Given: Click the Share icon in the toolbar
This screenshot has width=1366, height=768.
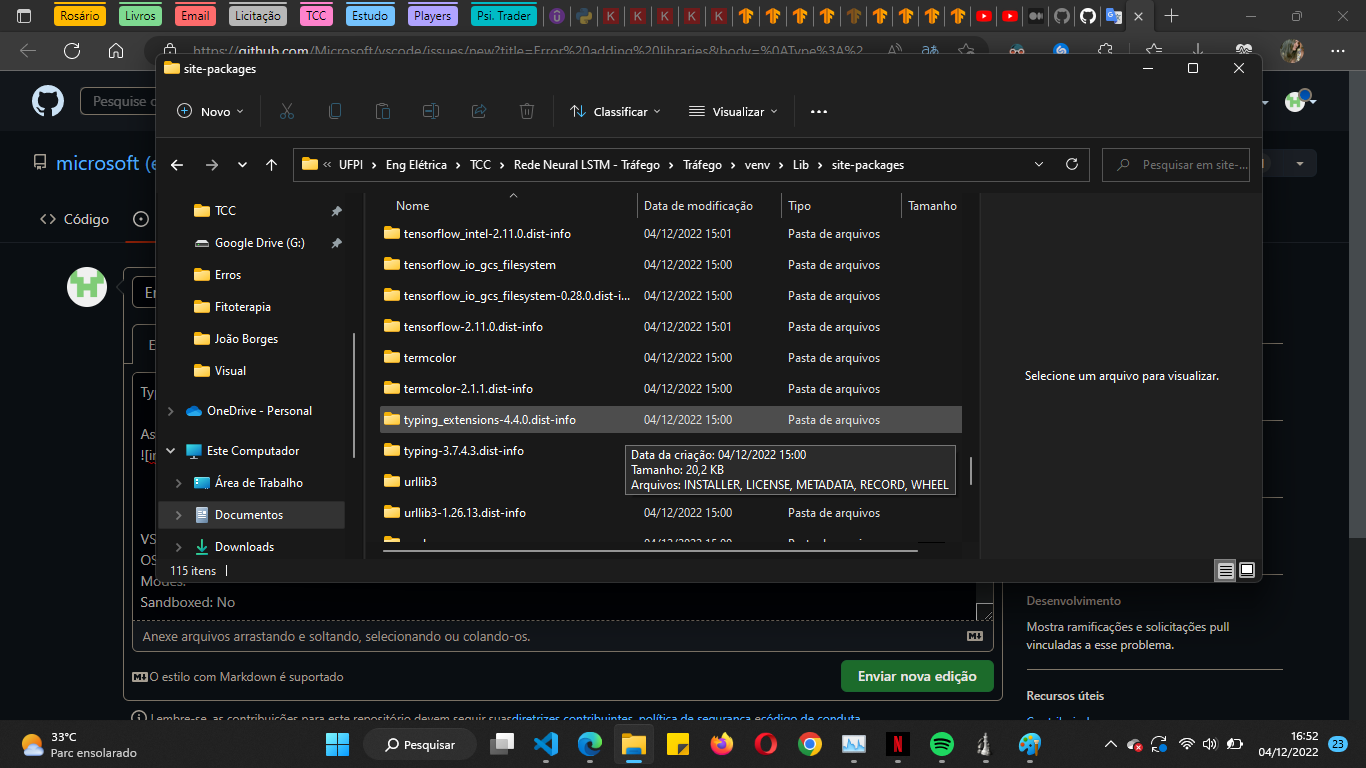Looking at the screenshot, I should point(479,111).
